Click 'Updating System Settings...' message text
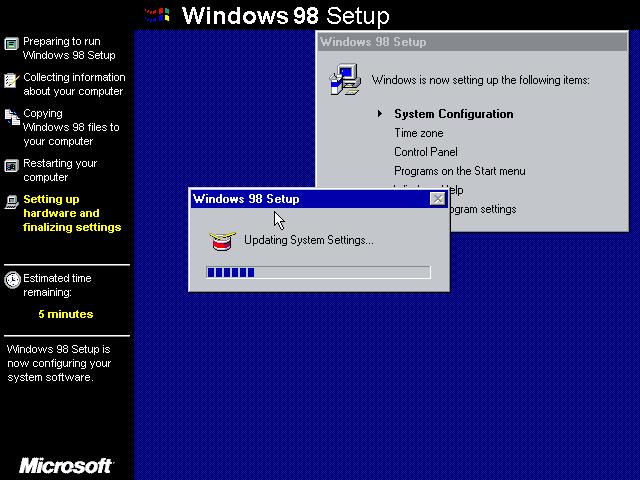The width and height of the screenshot is (640, 480). coord(309,240)
